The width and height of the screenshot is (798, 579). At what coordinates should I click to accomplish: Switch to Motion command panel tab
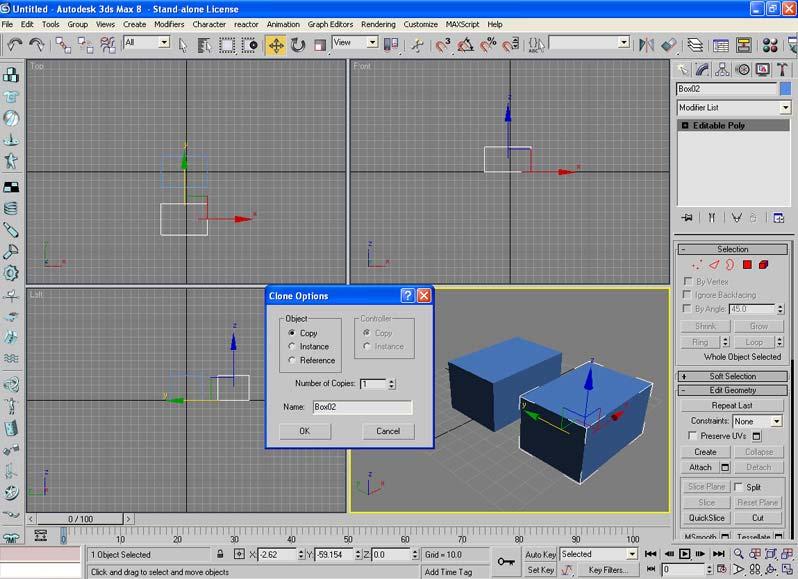tap(742, 70)
